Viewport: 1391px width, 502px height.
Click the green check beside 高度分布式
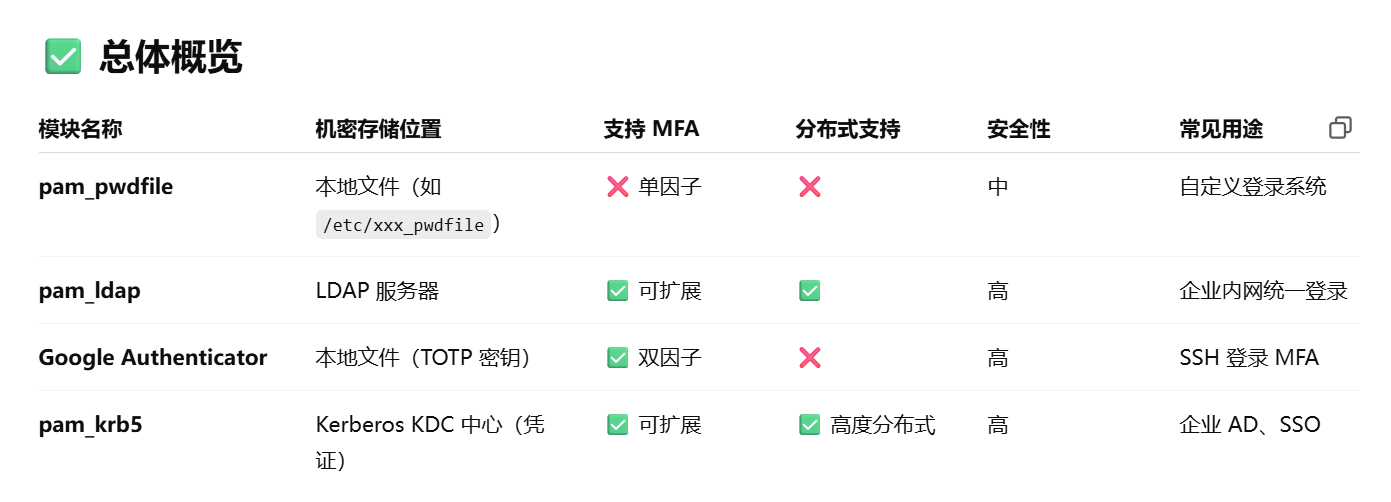[x=810, y=425]
